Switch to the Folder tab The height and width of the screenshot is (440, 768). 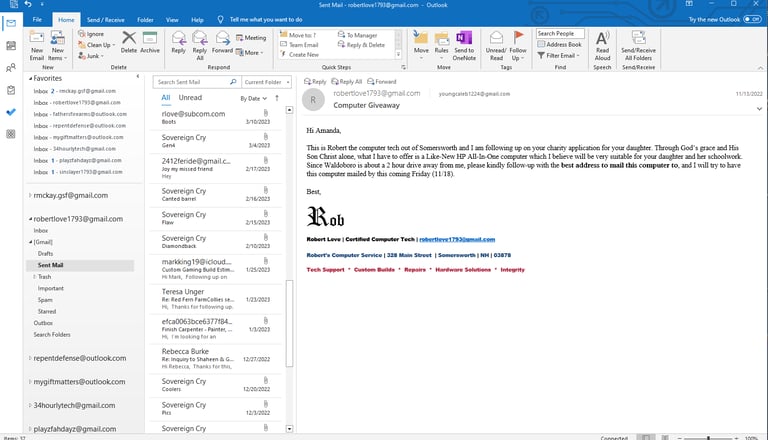pyautogui.click(x=145, y=20)
